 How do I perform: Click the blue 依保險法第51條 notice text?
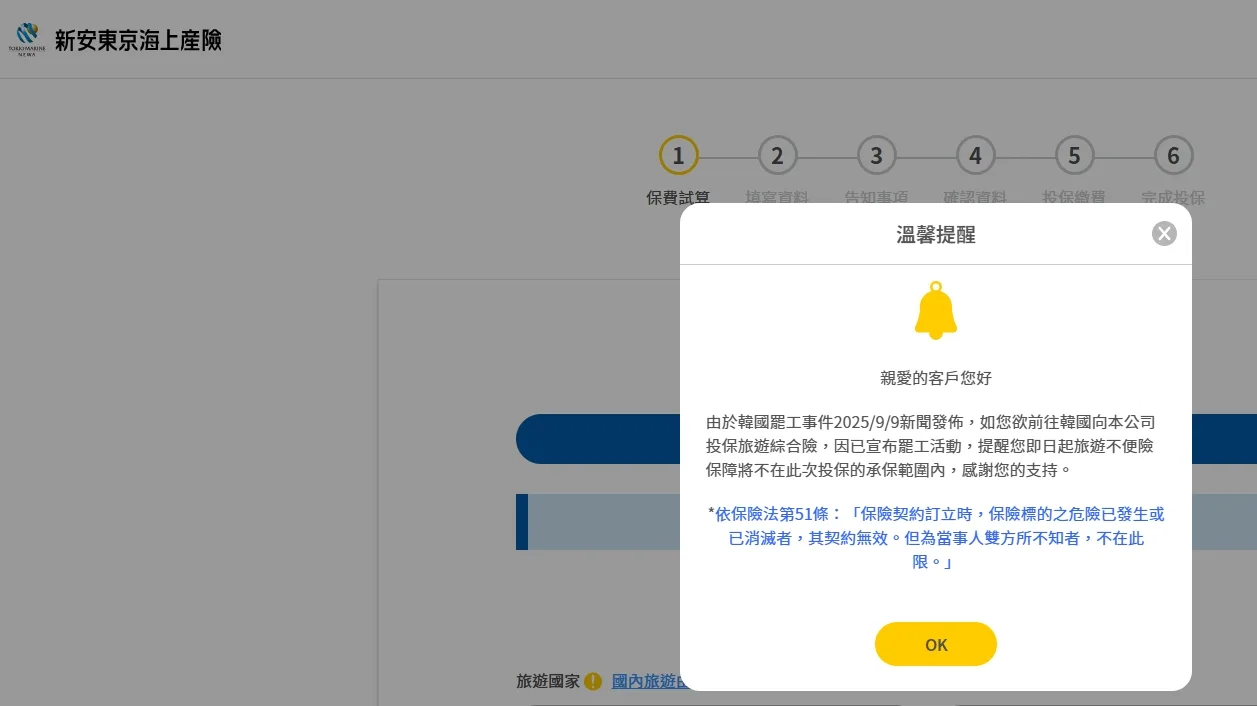(936, 538)
